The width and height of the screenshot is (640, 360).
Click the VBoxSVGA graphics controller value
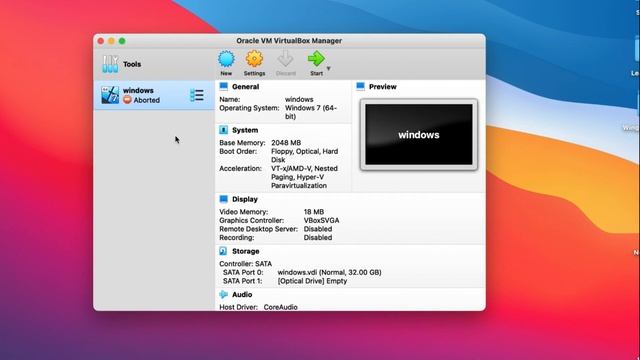[x=321, y=220]
